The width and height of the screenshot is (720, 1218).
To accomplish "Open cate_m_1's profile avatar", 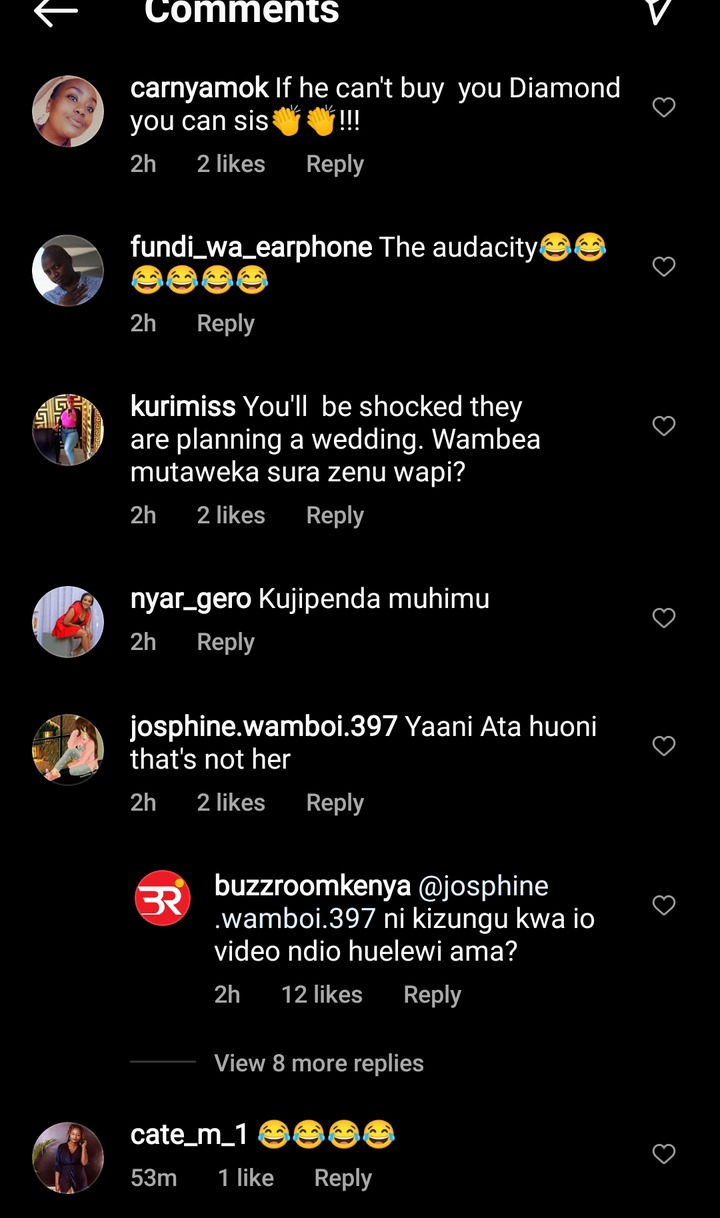I will point(68,1158).
